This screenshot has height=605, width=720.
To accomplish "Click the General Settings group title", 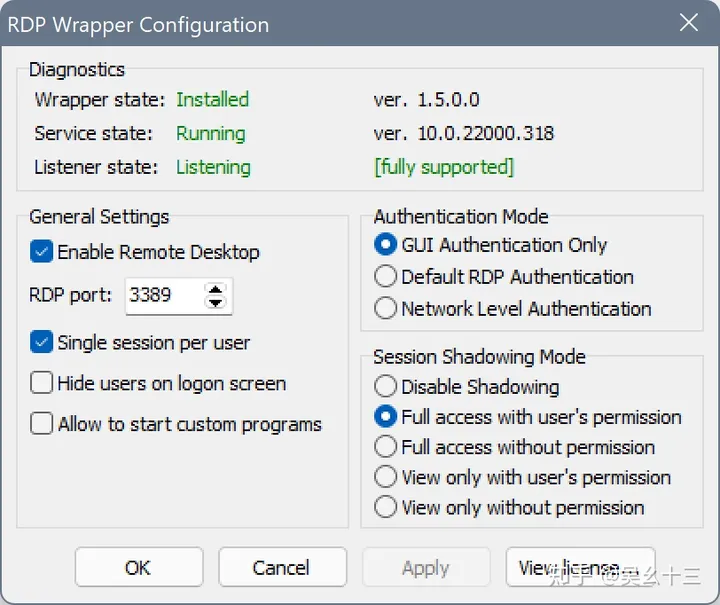I will 99,217.
